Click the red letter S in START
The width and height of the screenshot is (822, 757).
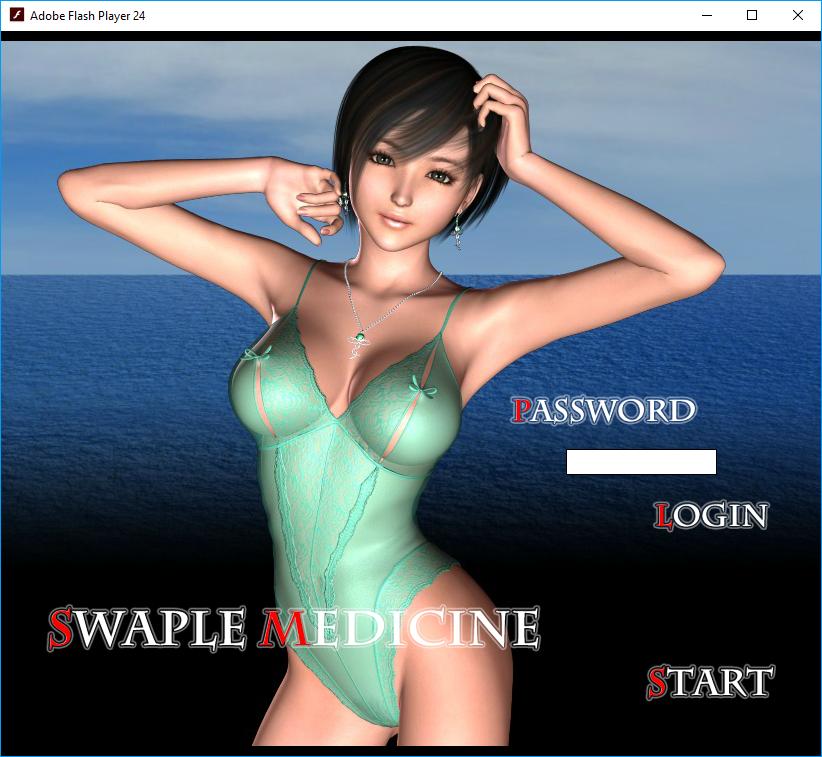pyautogui.click(x=658, y=682)
